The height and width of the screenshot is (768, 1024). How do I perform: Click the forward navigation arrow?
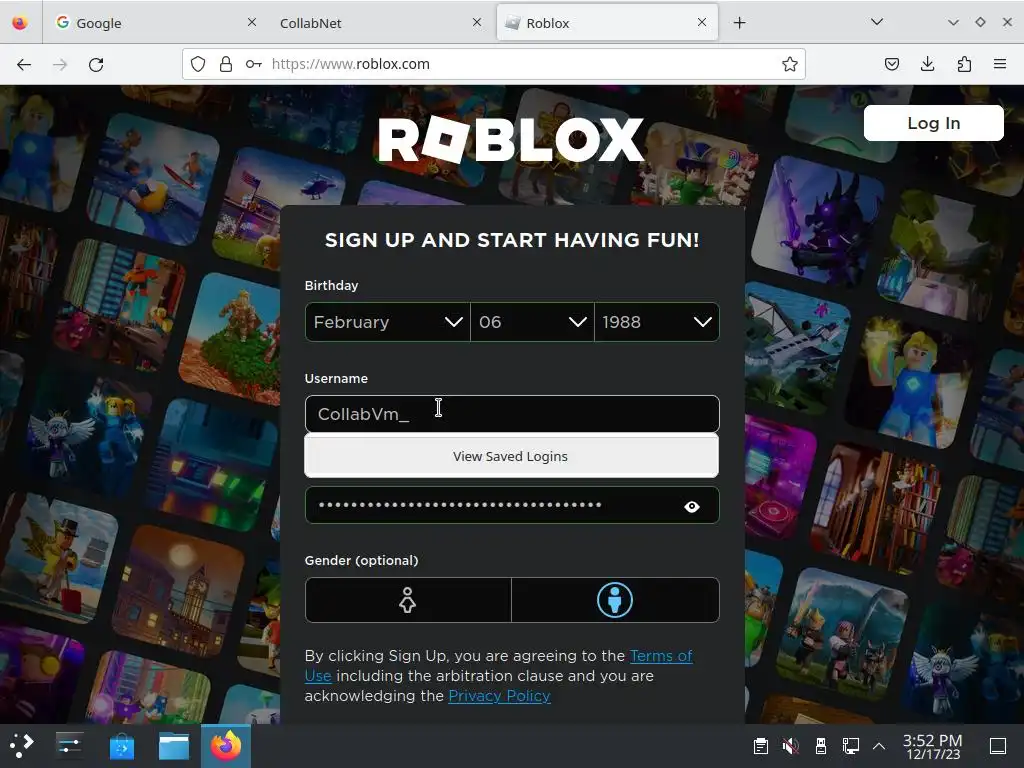click(x=60, y=64)
